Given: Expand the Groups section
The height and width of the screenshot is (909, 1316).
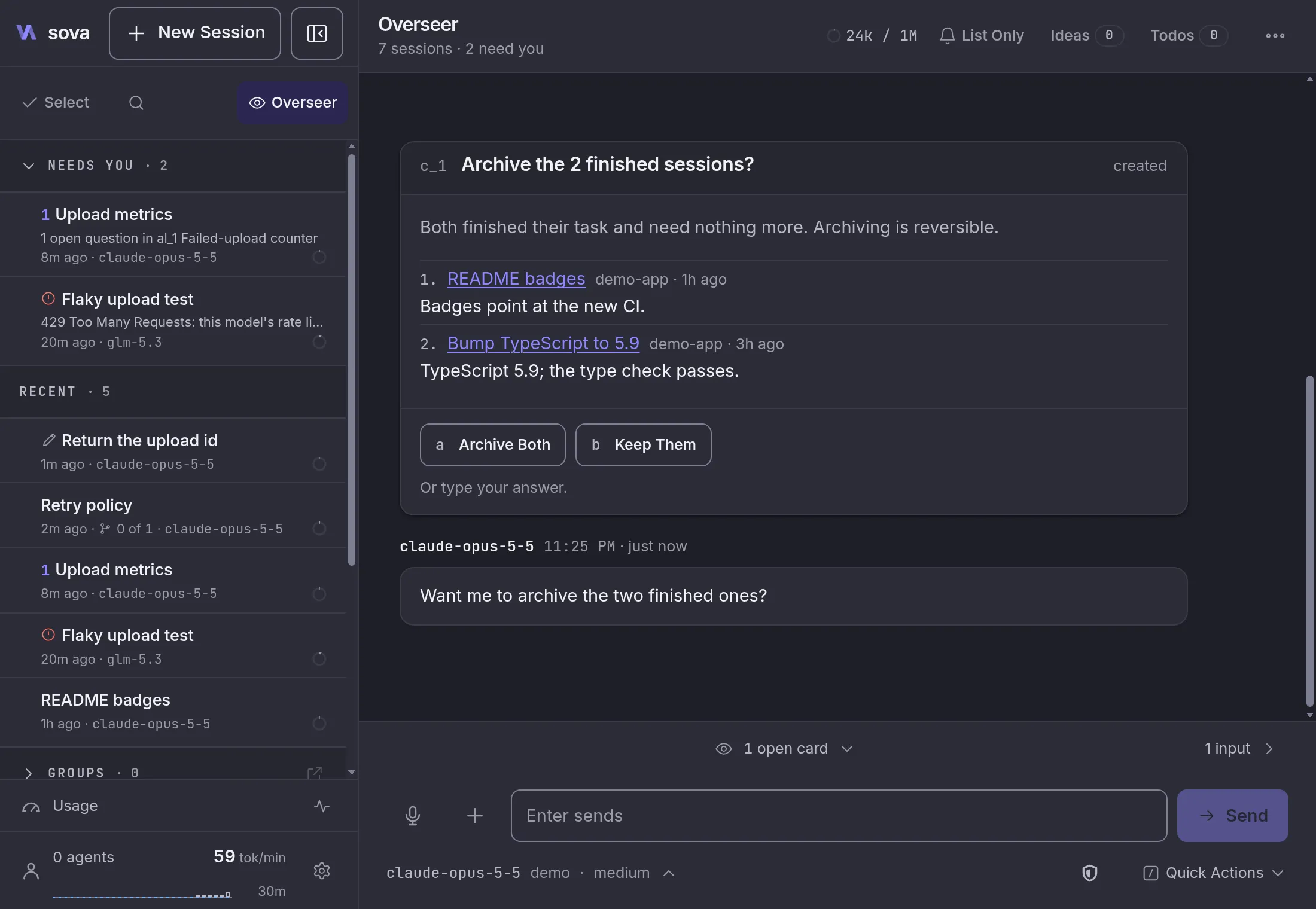Looking at the screenshot, I should [28, 773].
